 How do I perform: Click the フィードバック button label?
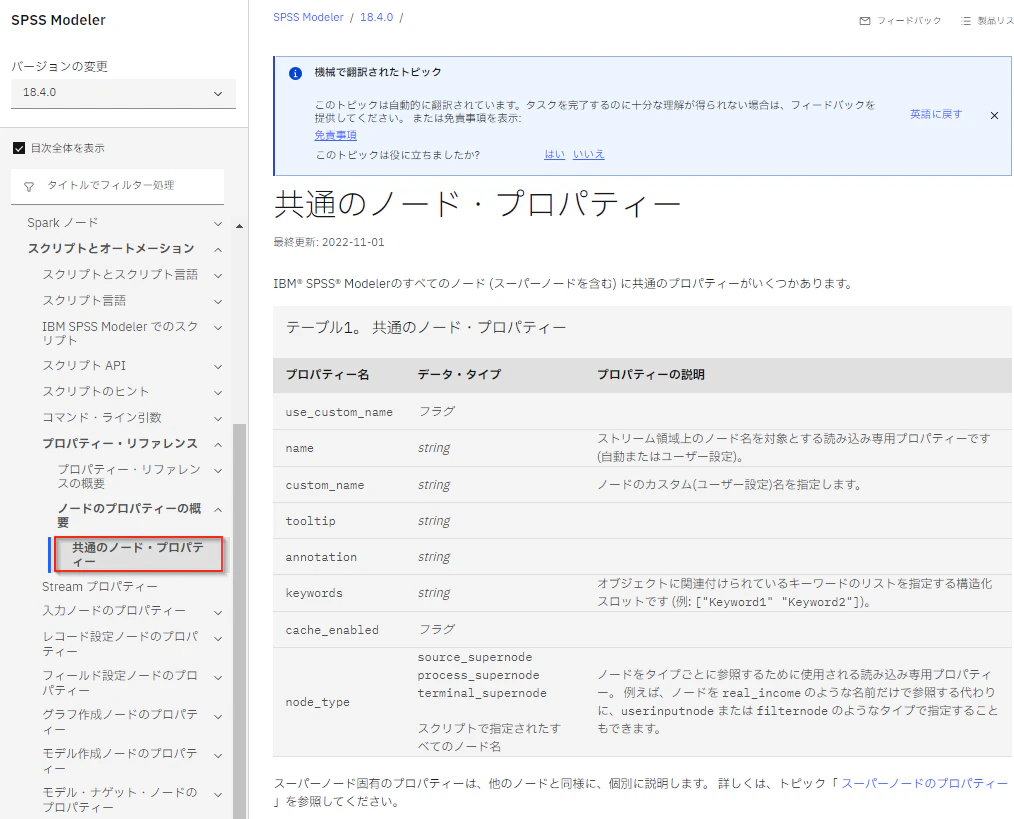tap(909, 21)
